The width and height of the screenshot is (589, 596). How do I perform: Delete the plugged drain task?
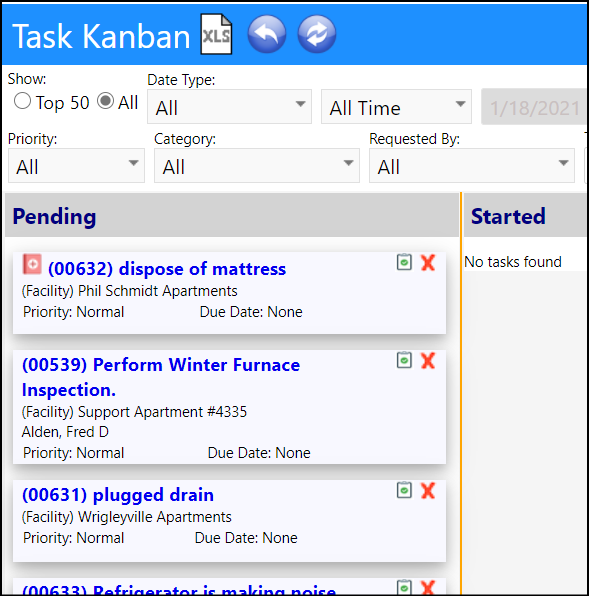pos(428,490)
